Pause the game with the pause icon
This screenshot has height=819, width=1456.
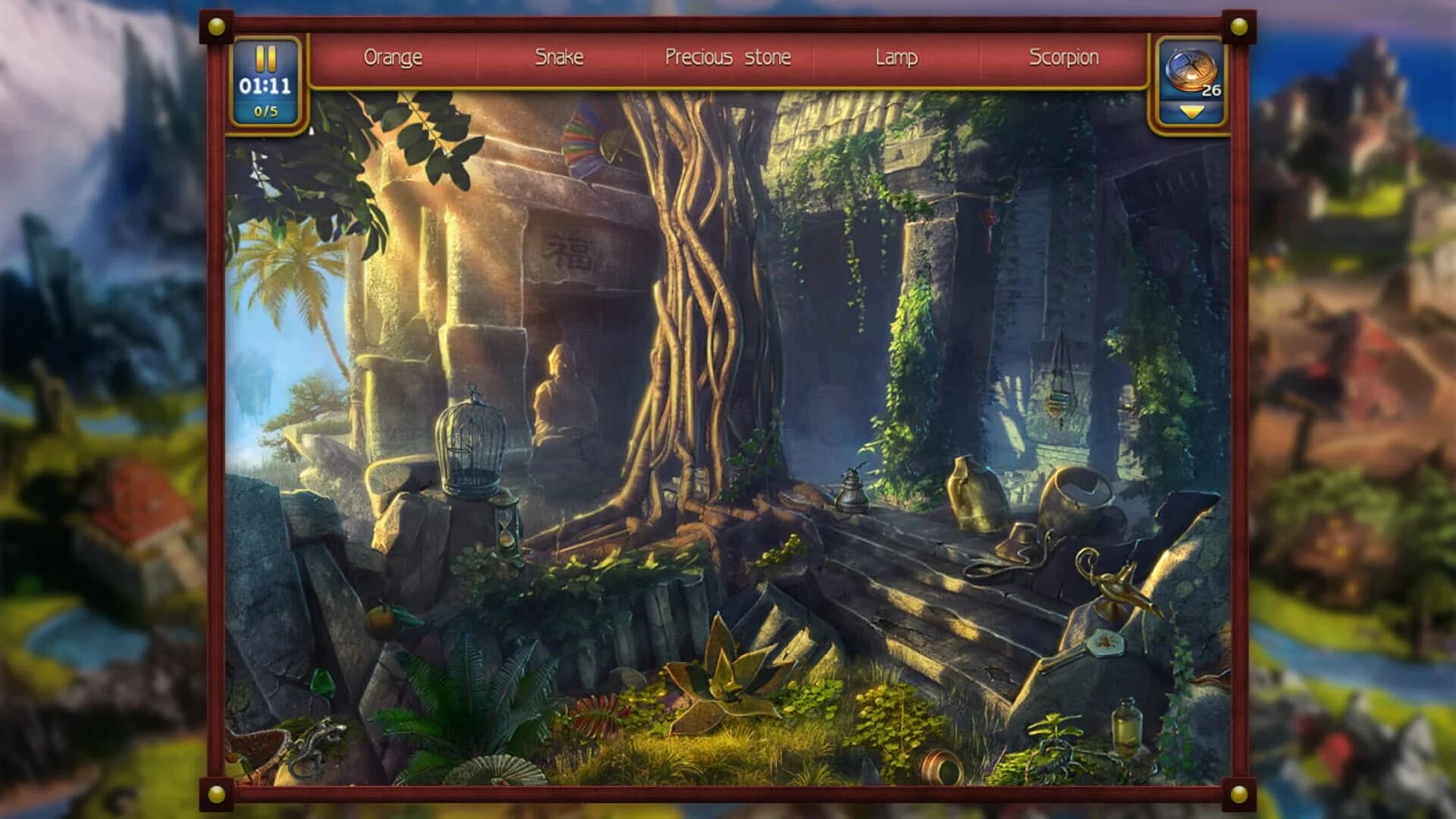point(265,59)
